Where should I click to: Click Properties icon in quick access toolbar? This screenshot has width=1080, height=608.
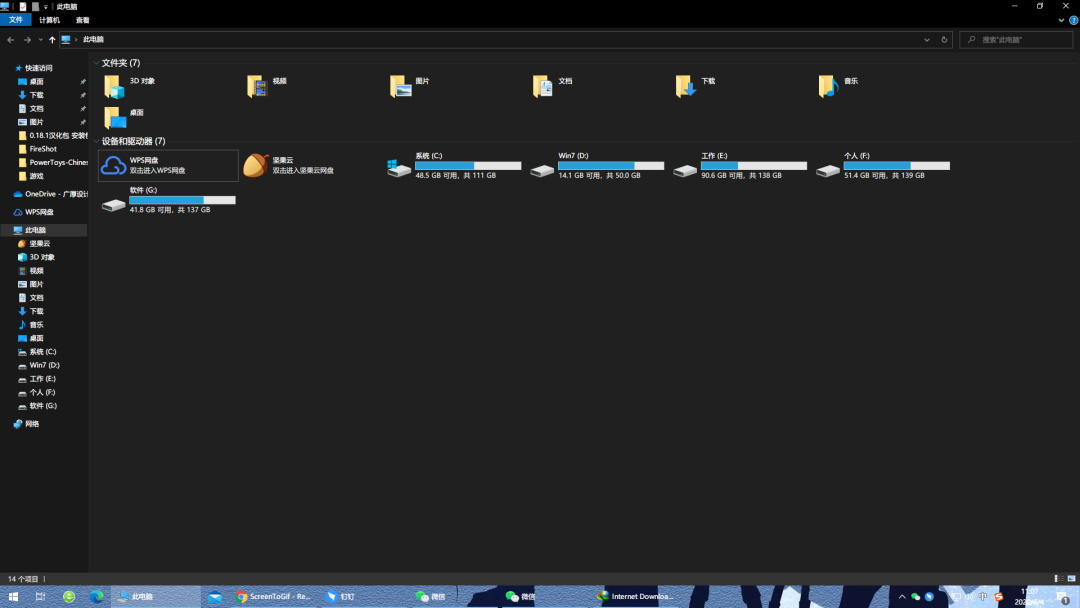click(x=23, y=6)
